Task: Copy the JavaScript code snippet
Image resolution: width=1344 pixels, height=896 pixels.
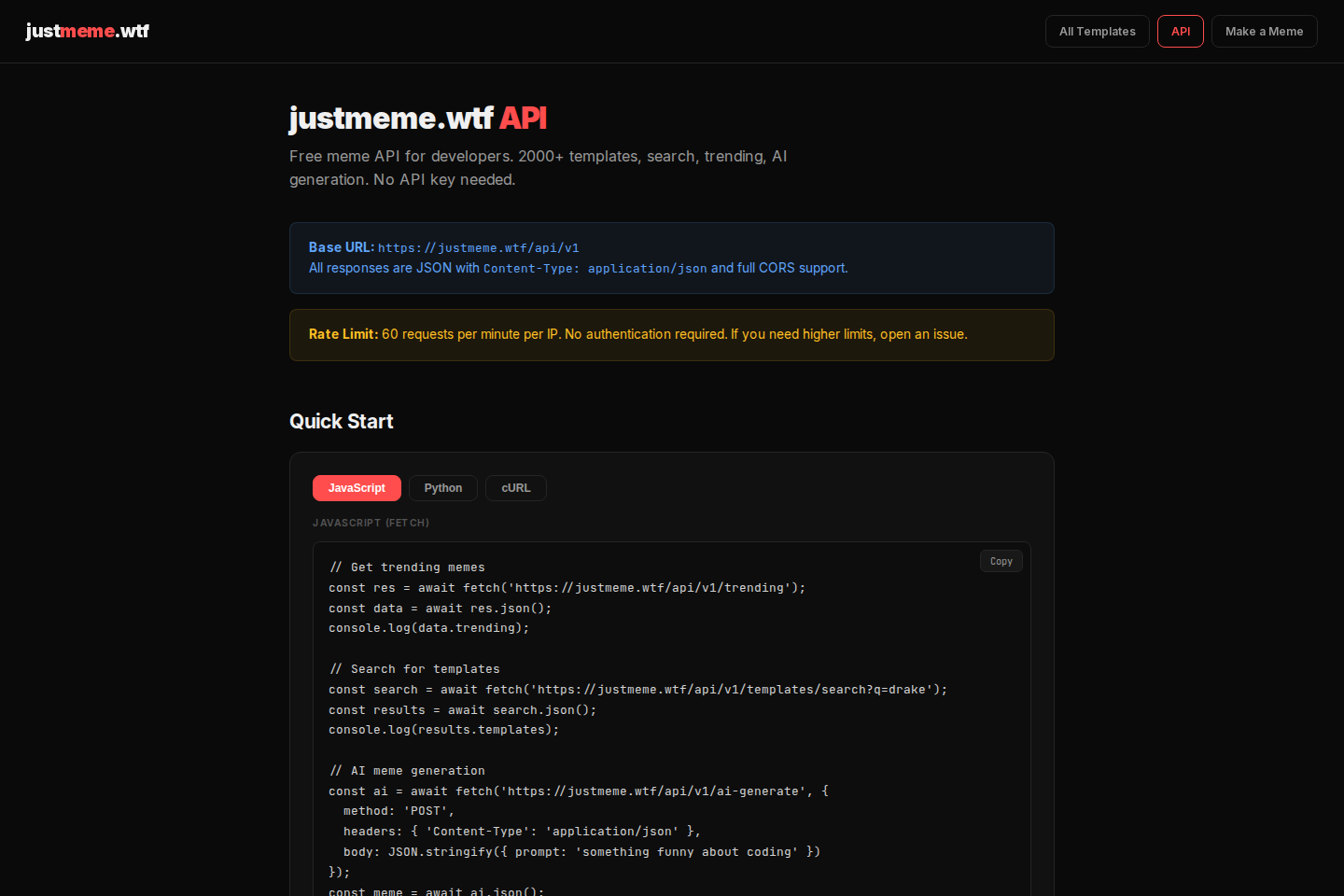Action: tap(1001, 561)
